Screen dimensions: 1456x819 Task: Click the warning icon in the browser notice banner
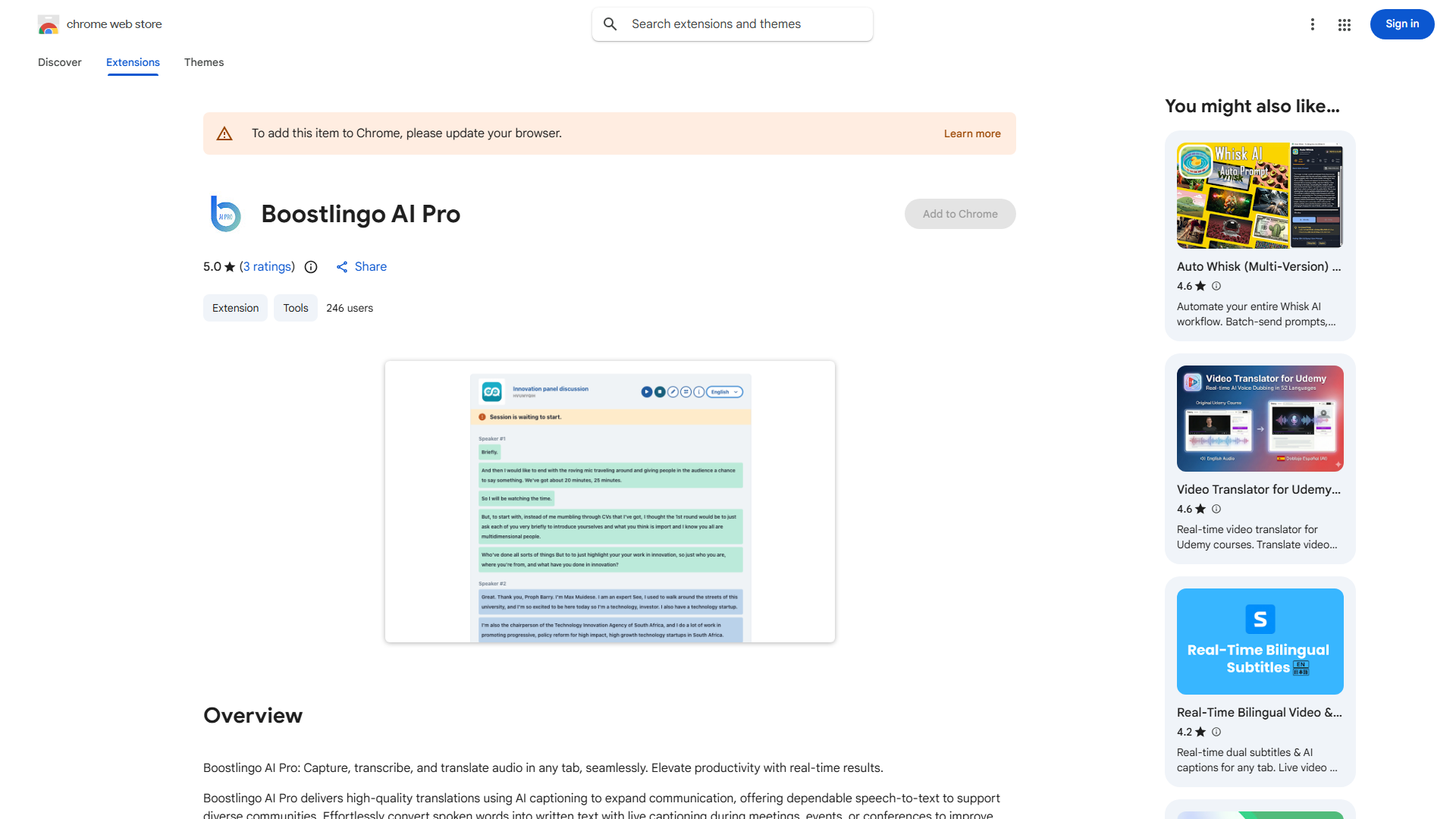pos(224,133)
